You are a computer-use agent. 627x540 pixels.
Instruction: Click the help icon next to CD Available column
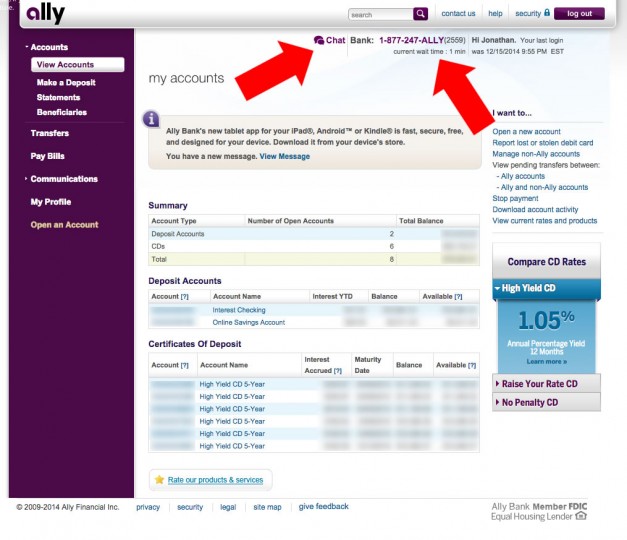click(472, 365)
